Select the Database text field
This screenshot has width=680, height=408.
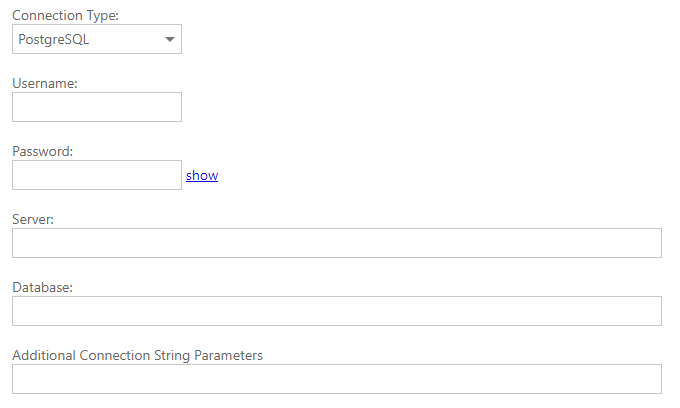click(x=336, y=311)
